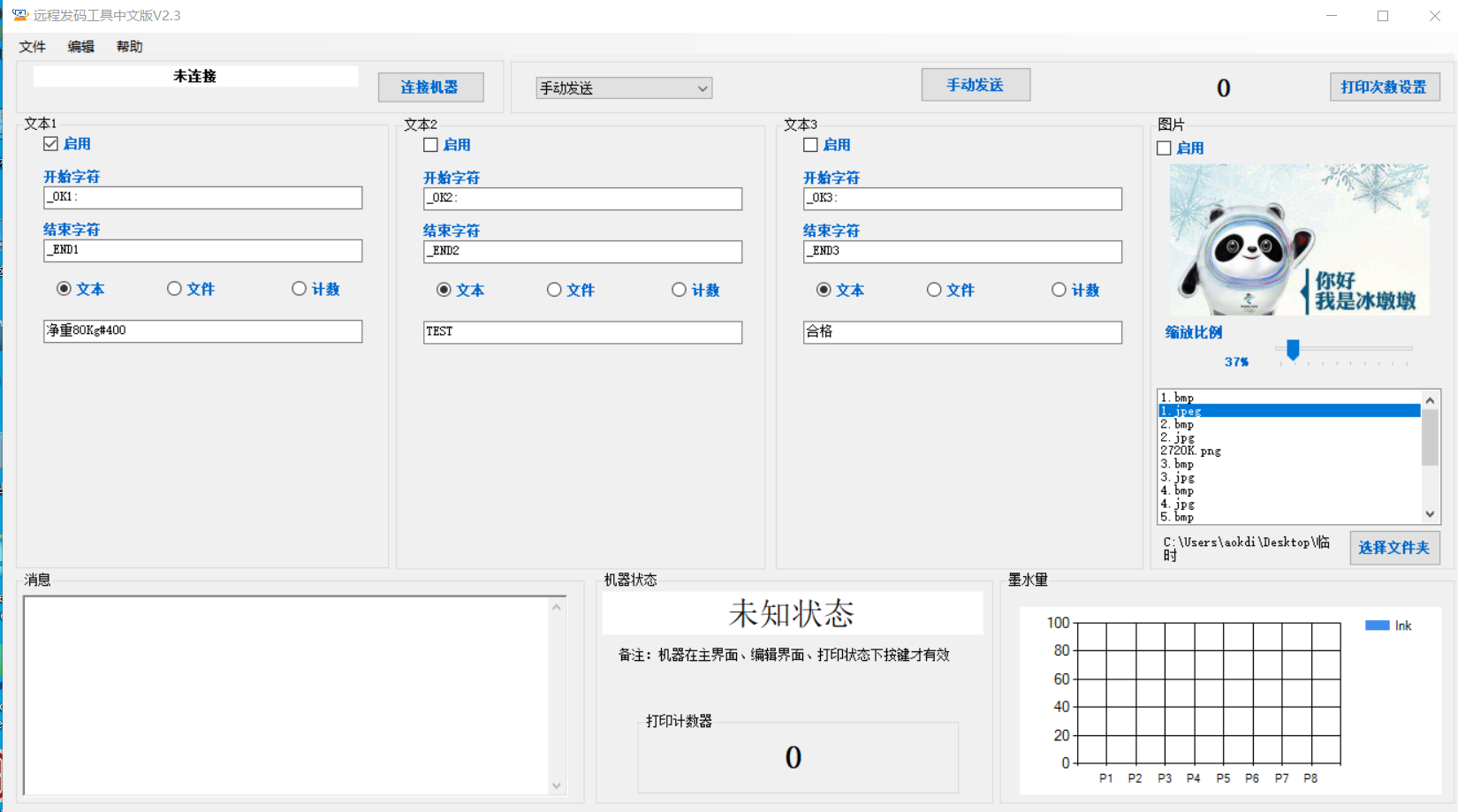Click the 未知状态 machine status display
The image size is (1458, 812).
click(x=793, y=613)
